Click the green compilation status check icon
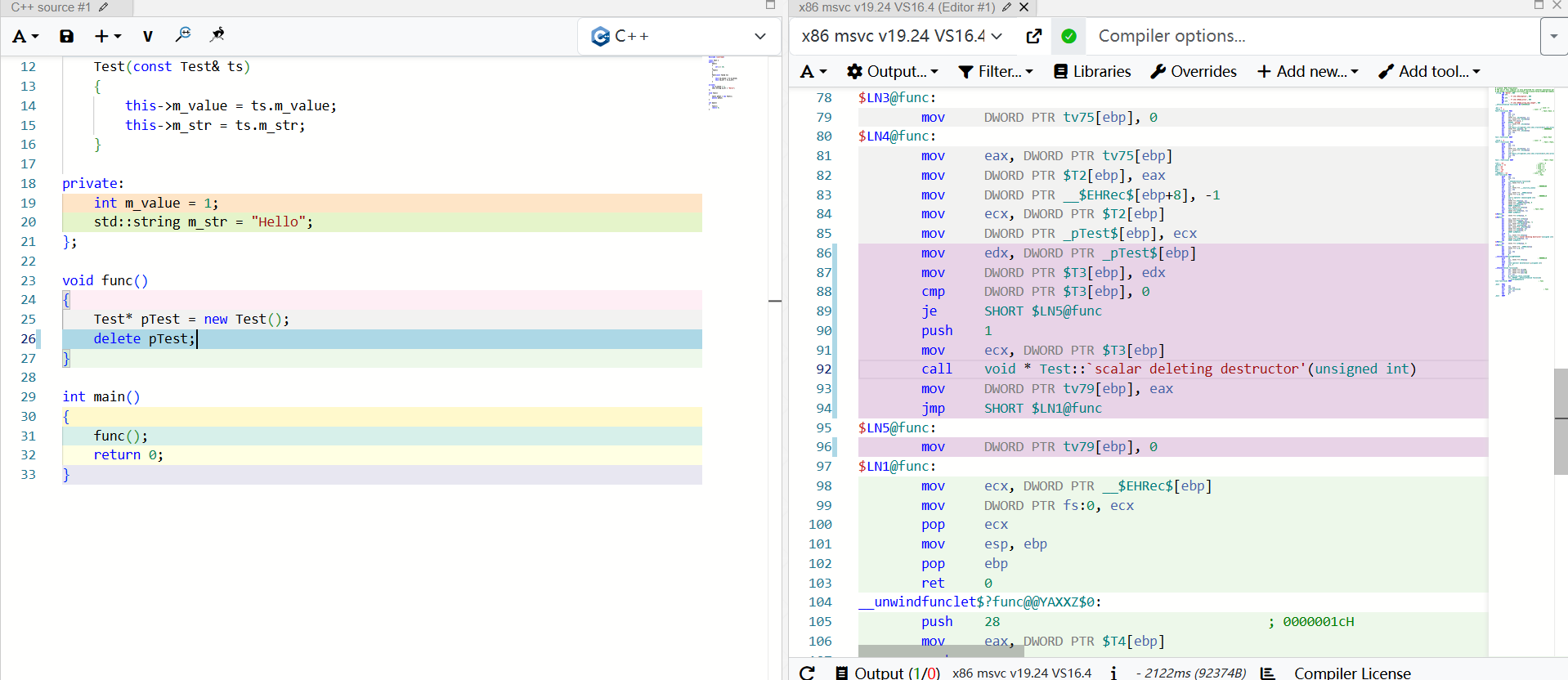 [x=1068, y=36]
